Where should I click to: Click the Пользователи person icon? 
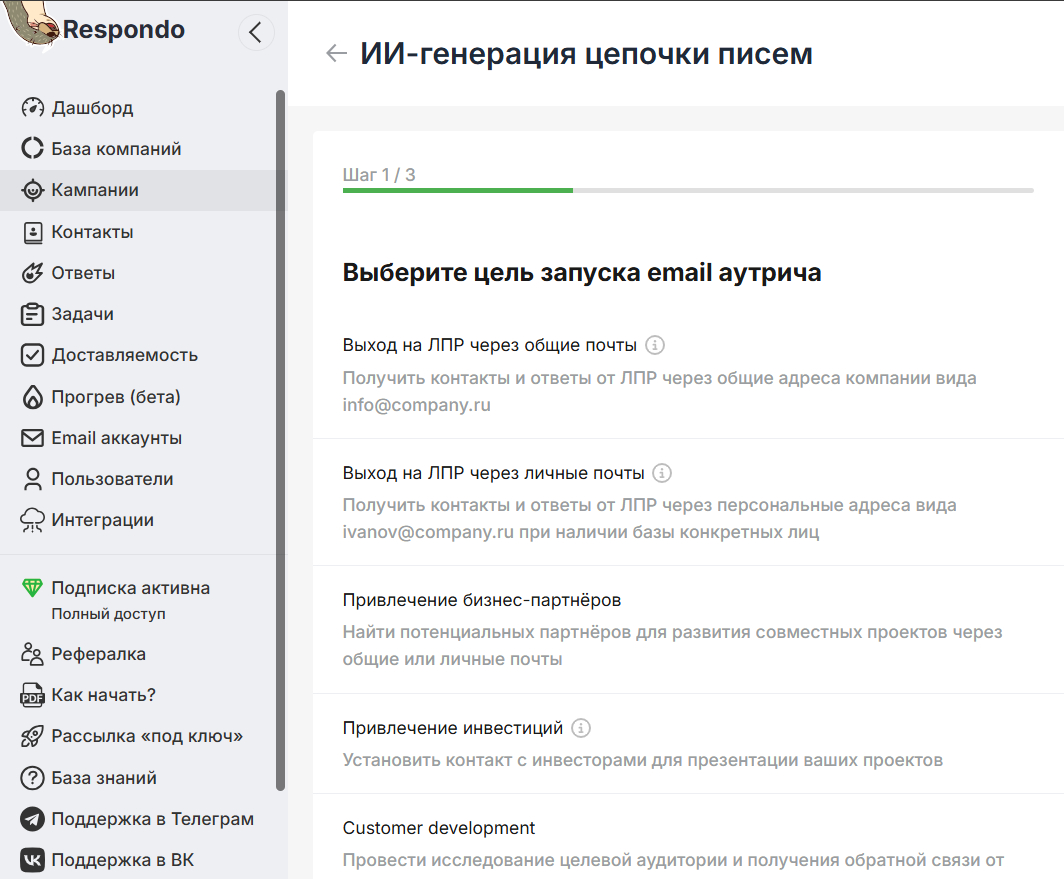32,479
